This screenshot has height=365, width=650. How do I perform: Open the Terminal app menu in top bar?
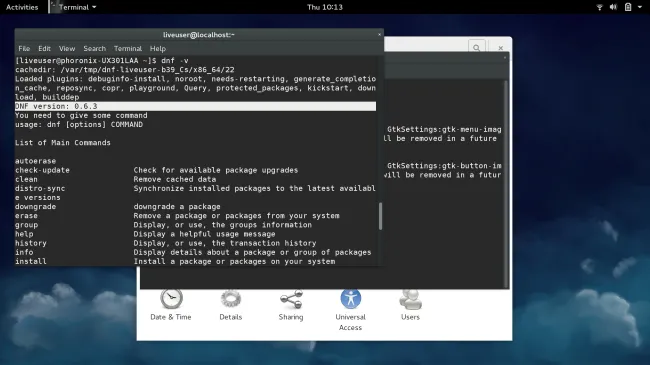[74, 7]
